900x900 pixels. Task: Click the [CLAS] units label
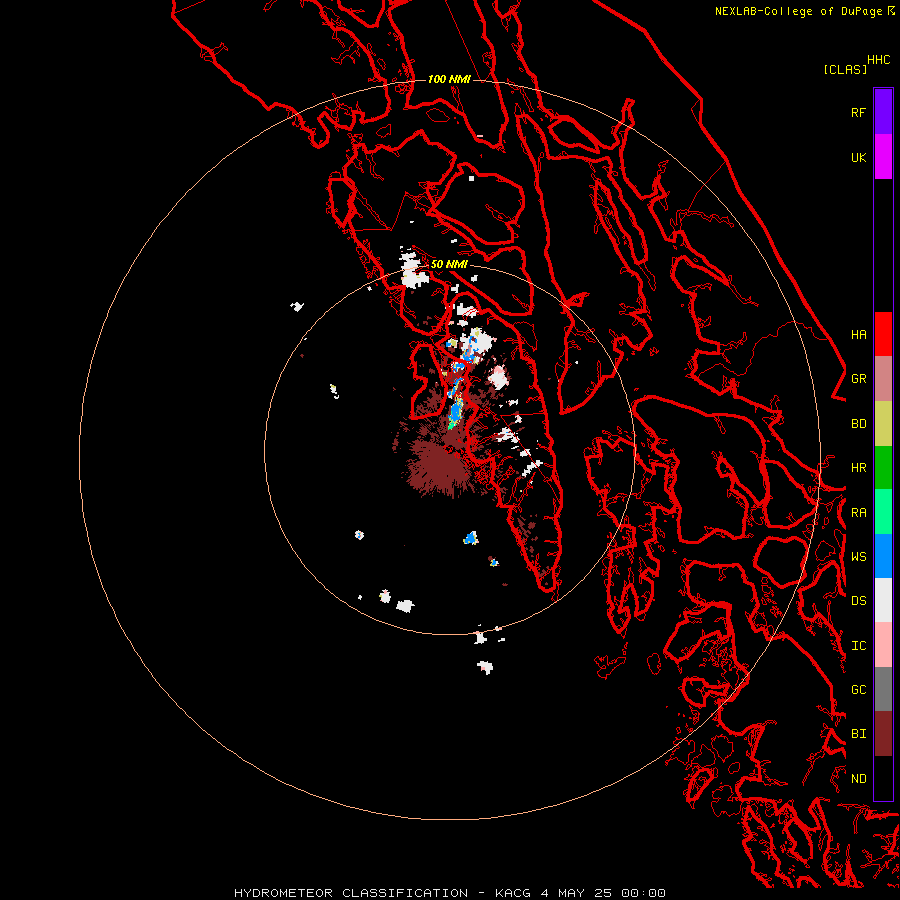(844, 69)
